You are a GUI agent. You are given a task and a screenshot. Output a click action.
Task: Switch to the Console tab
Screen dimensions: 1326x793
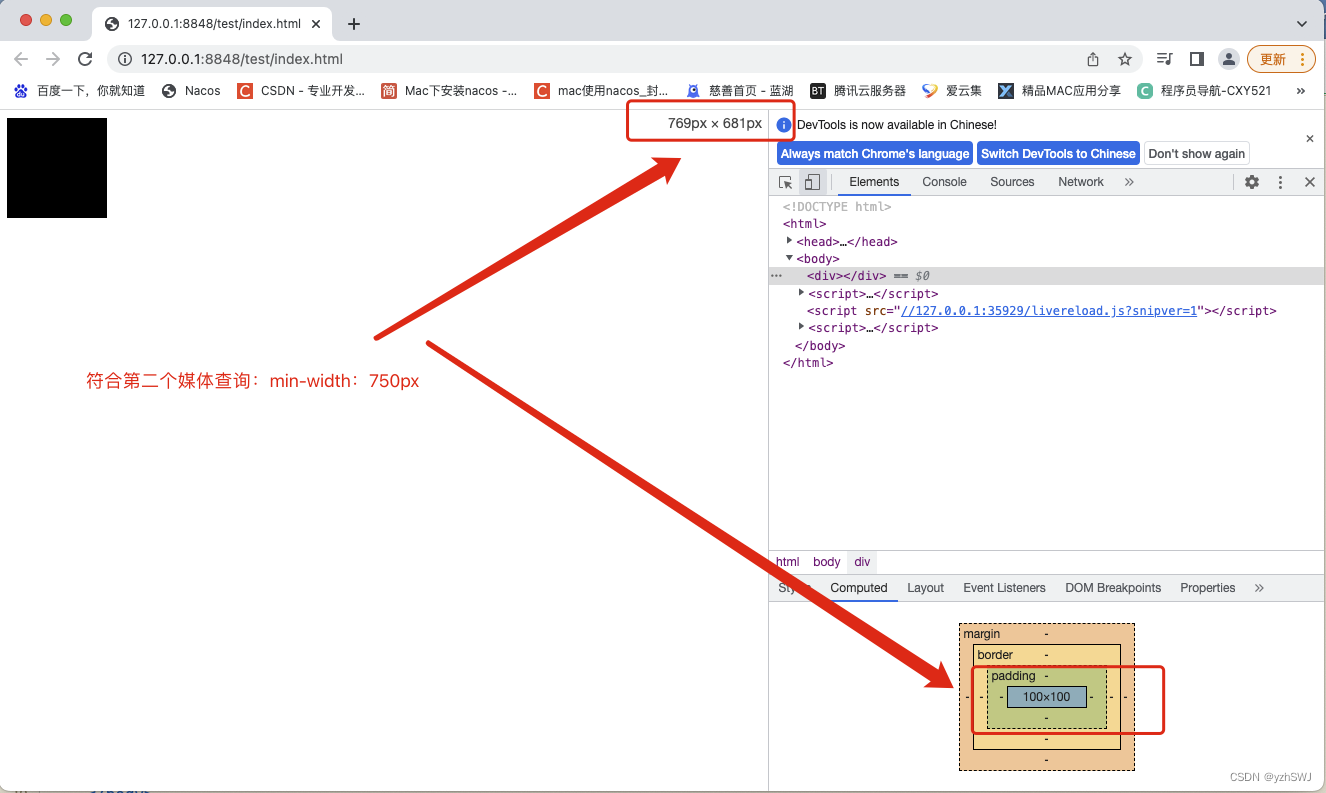[x=944, y=182]
